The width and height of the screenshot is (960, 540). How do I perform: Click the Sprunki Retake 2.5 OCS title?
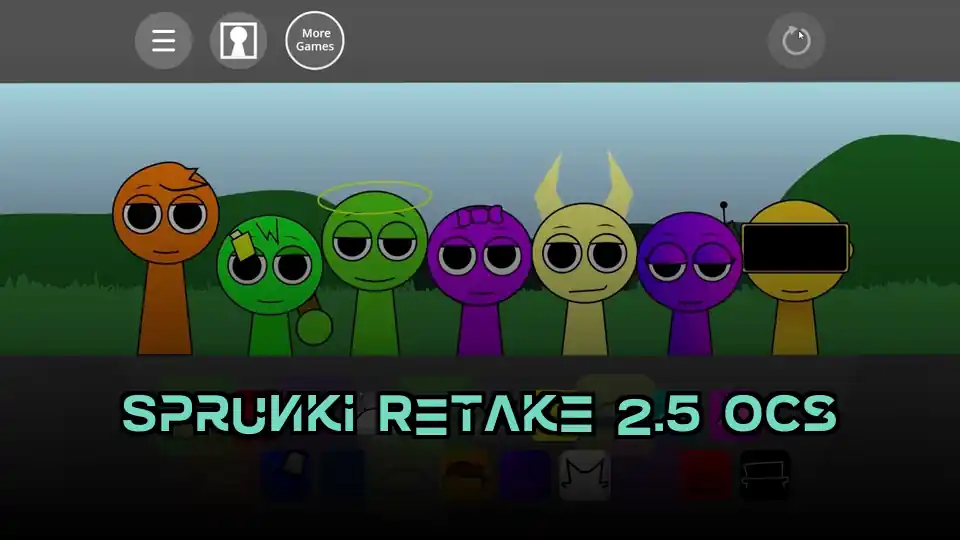[479, 413]
